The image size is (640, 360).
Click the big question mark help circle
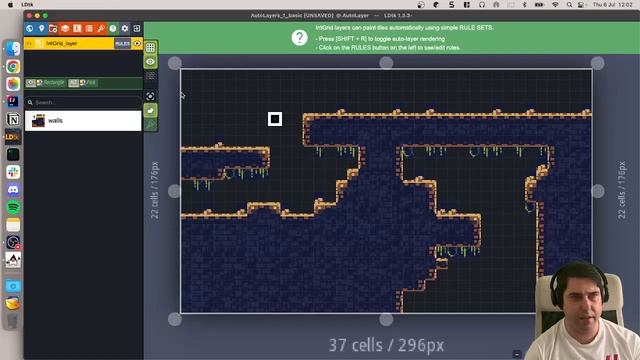coord(299,38)
